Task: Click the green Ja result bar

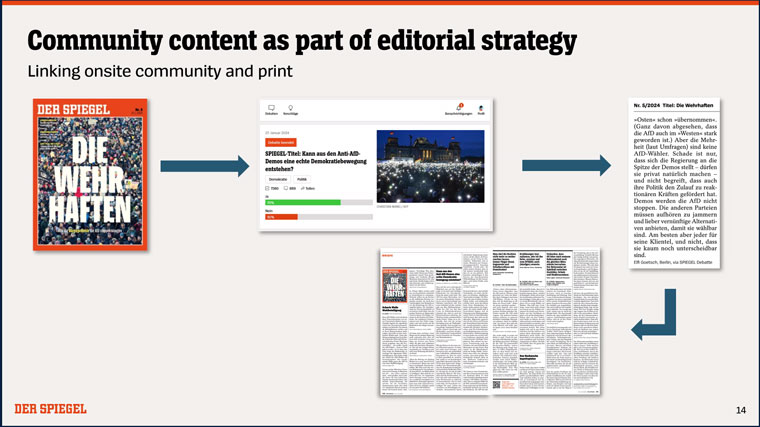Action: pos(303,202)
